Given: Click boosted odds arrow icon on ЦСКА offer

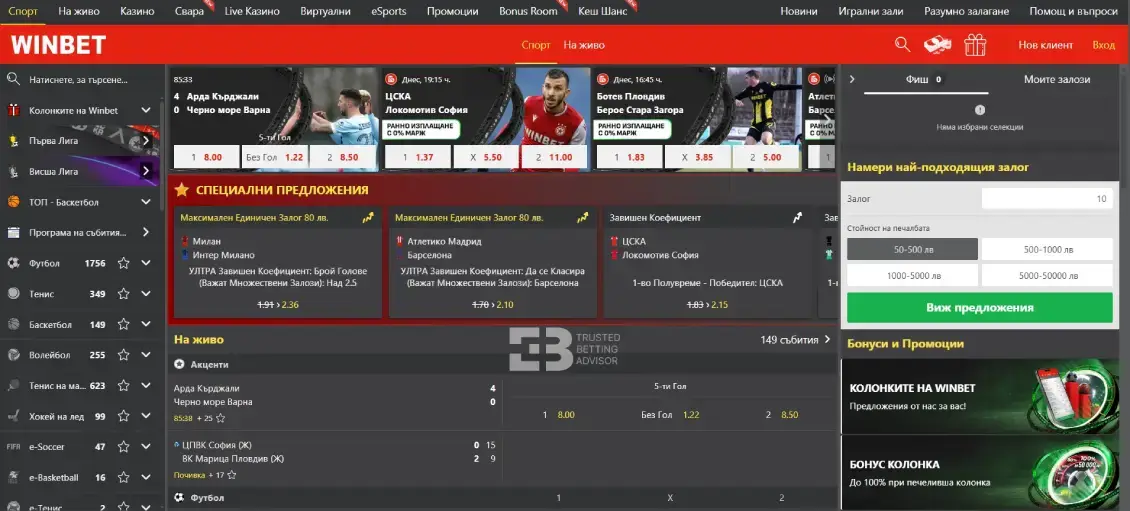Looking at the screenshot, I should pyautogui.click(x=797, y=218).
